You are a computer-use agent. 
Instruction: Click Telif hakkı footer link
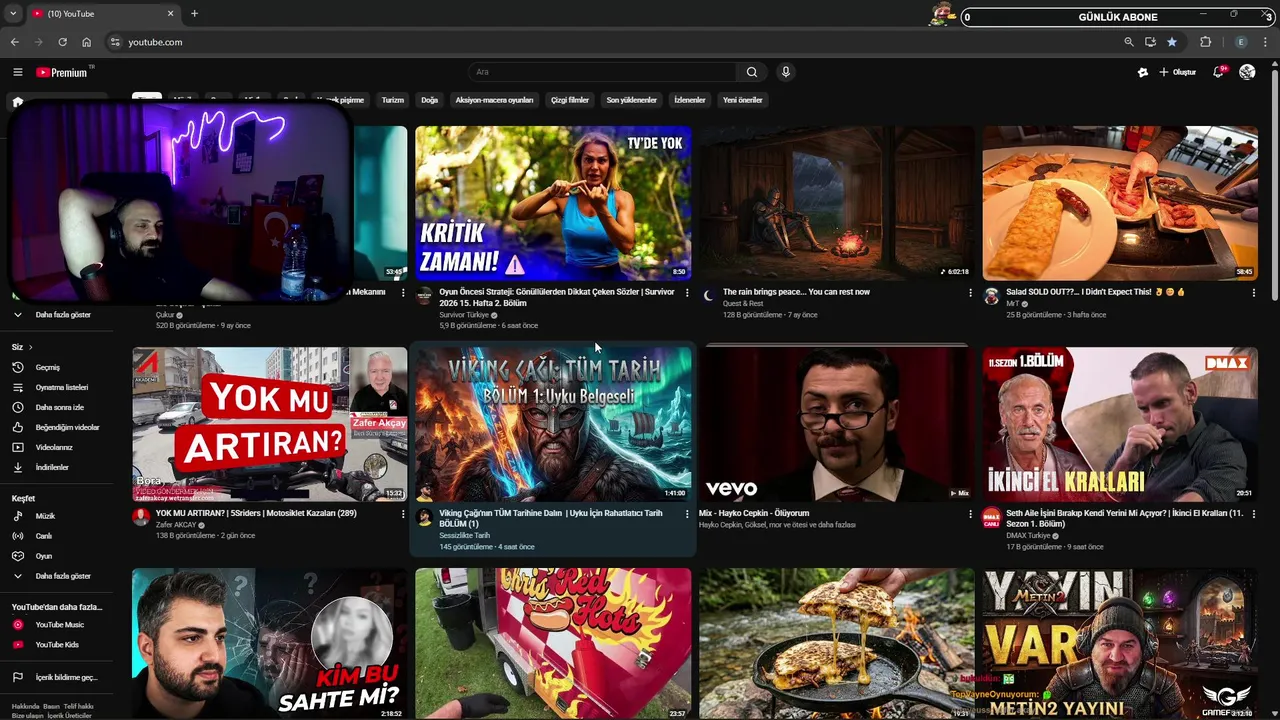(x=77, y=706)
